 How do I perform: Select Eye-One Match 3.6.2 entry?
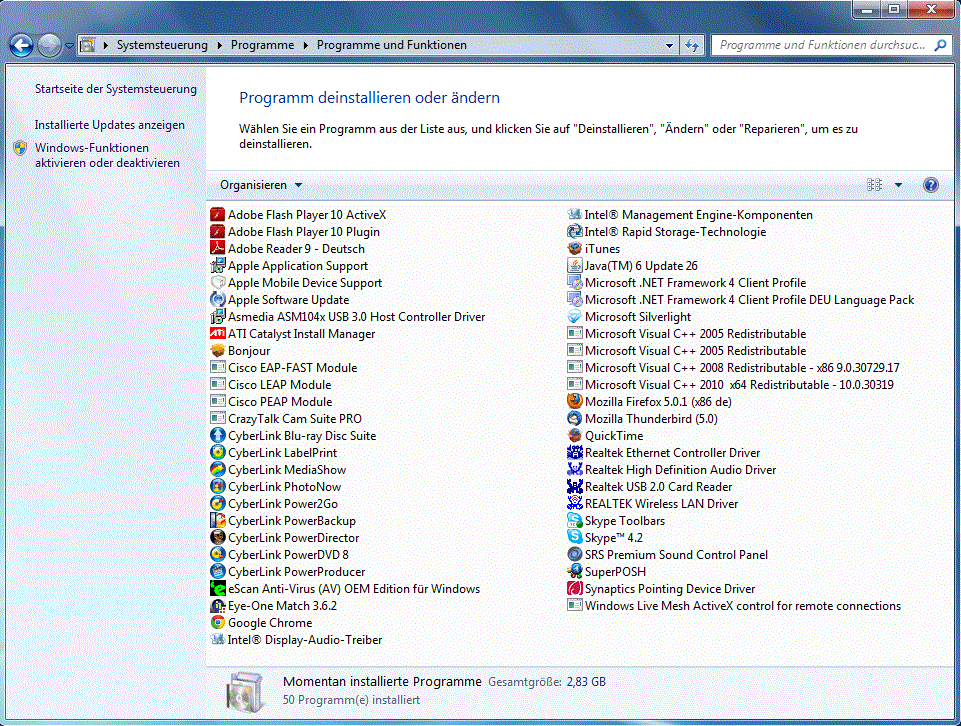click(274, 605)
